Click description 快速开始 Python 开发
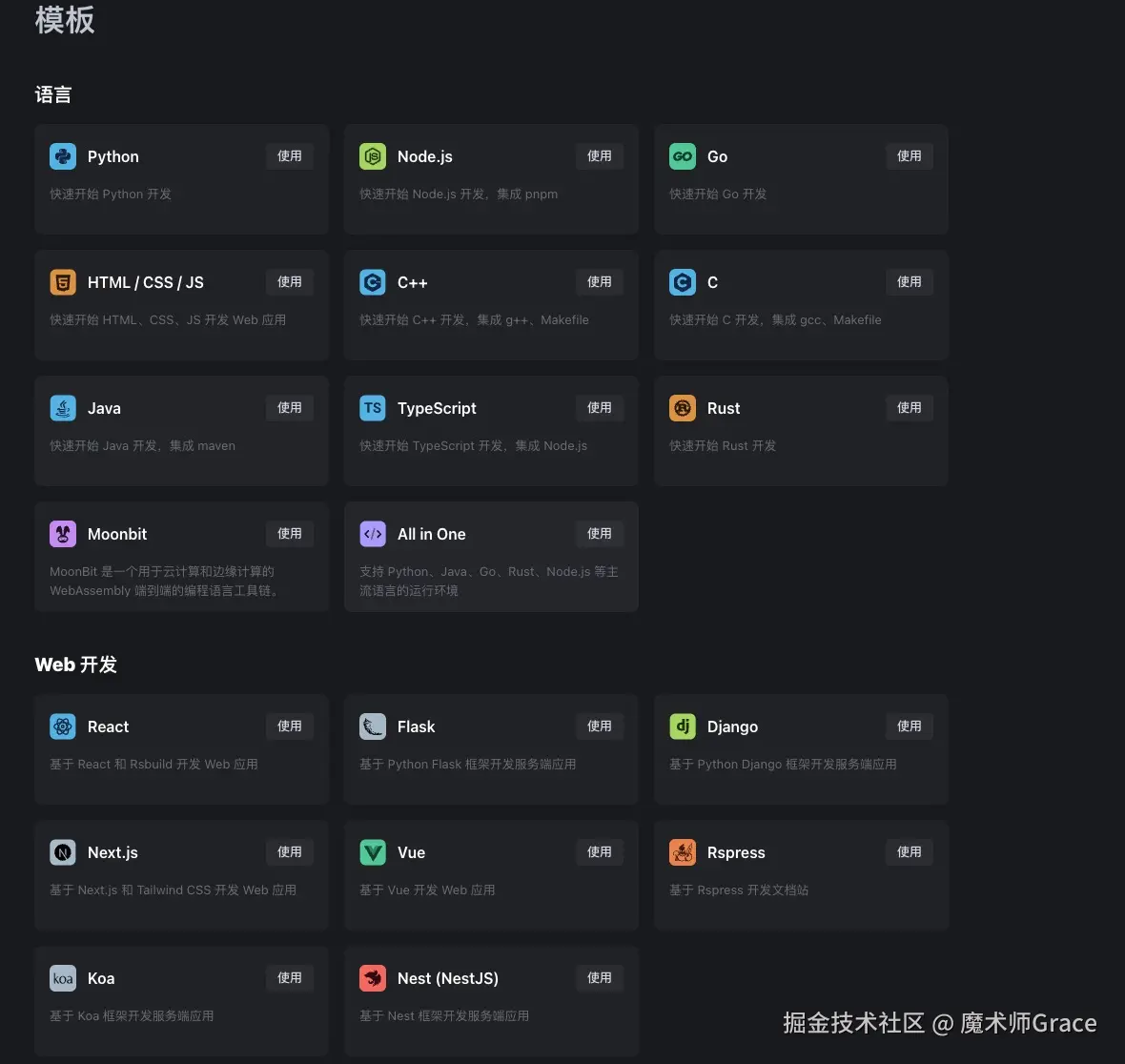The width and height of the screenshot is (1125, 1064). [111, 194]
